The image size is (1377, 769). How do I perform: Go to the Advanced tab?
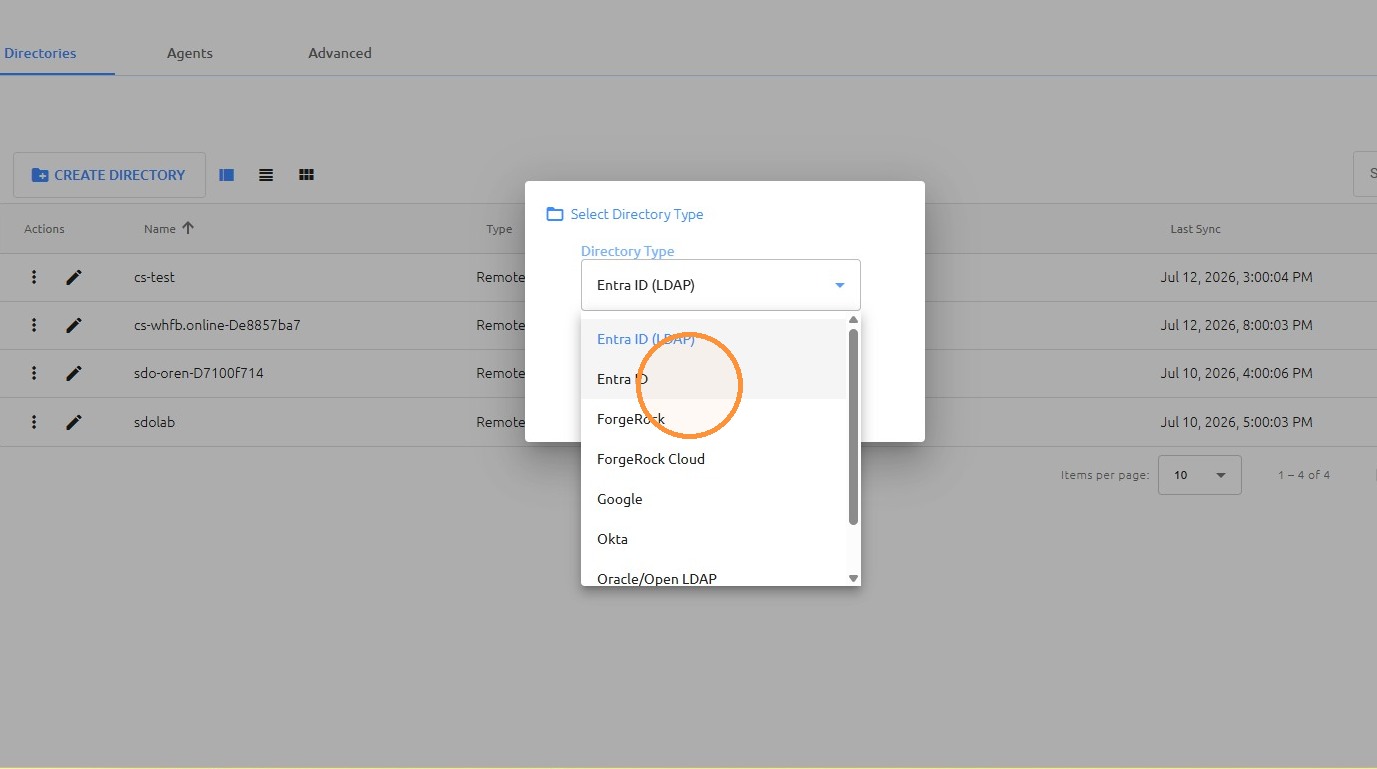(340, 53)
